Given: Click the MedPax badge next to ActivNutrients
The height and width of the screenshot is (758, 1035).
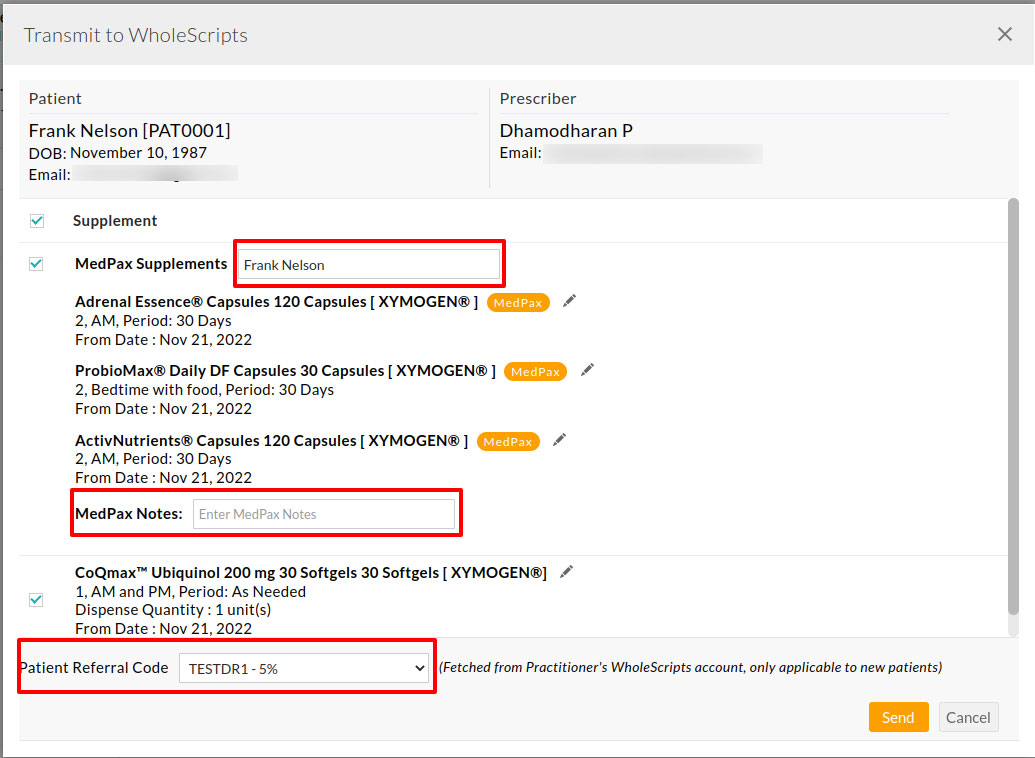Looking at the screenshot, I should coord(508,441).
